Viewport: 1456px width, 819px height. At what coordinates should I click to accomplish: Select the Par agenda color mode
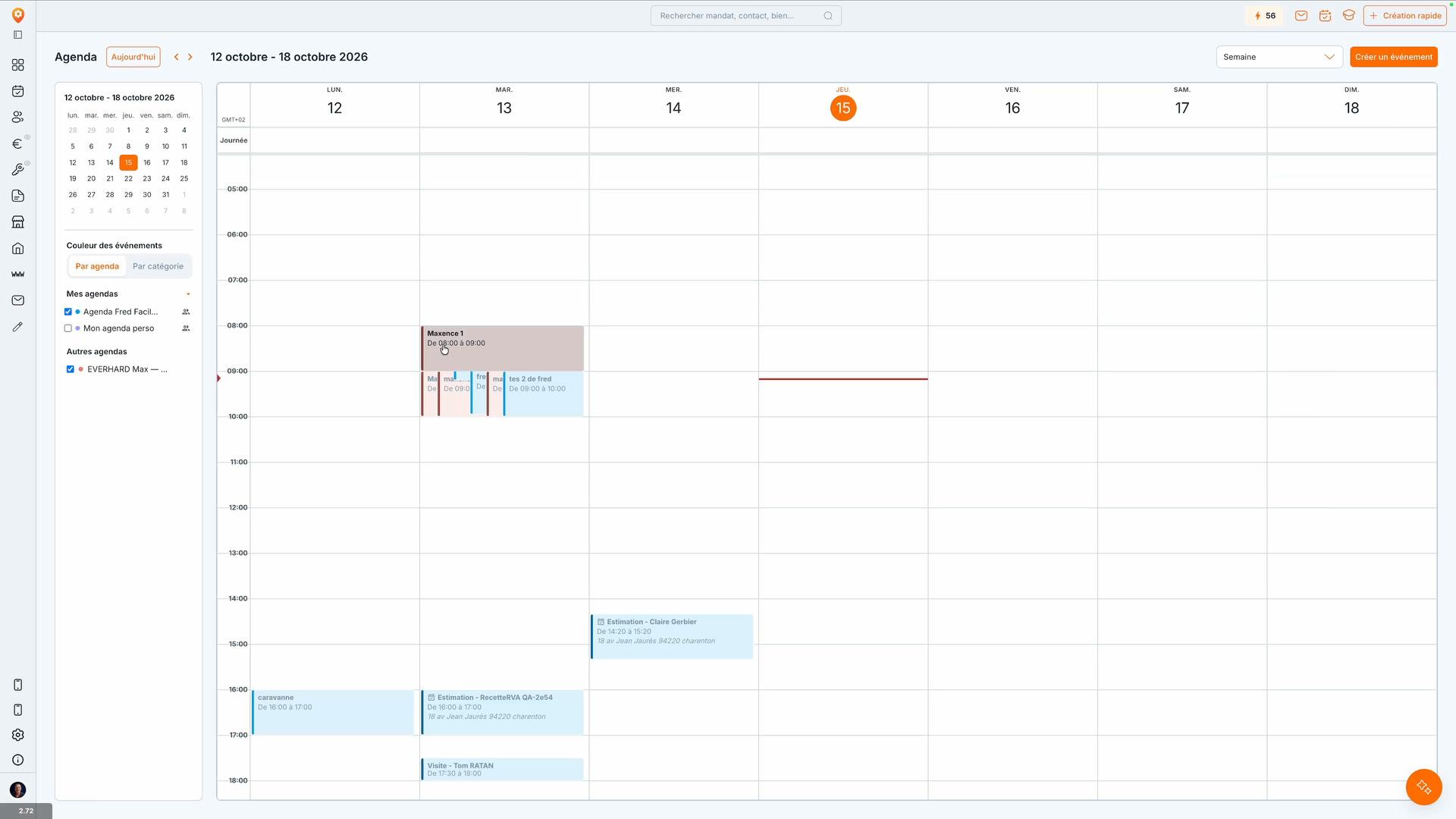pos(97,266)
